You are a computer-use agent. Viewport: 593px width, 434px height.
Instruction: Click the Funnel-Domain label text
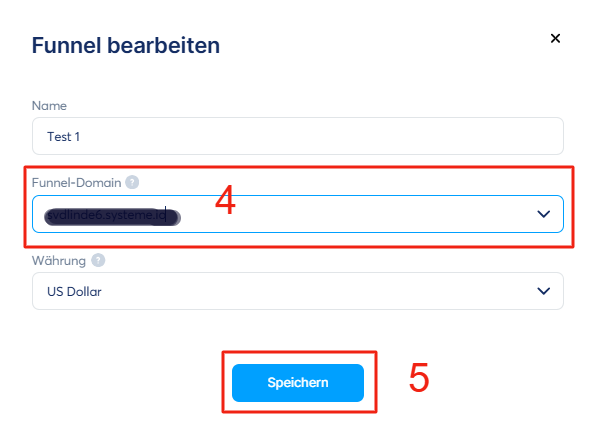(x=76, y=183)
